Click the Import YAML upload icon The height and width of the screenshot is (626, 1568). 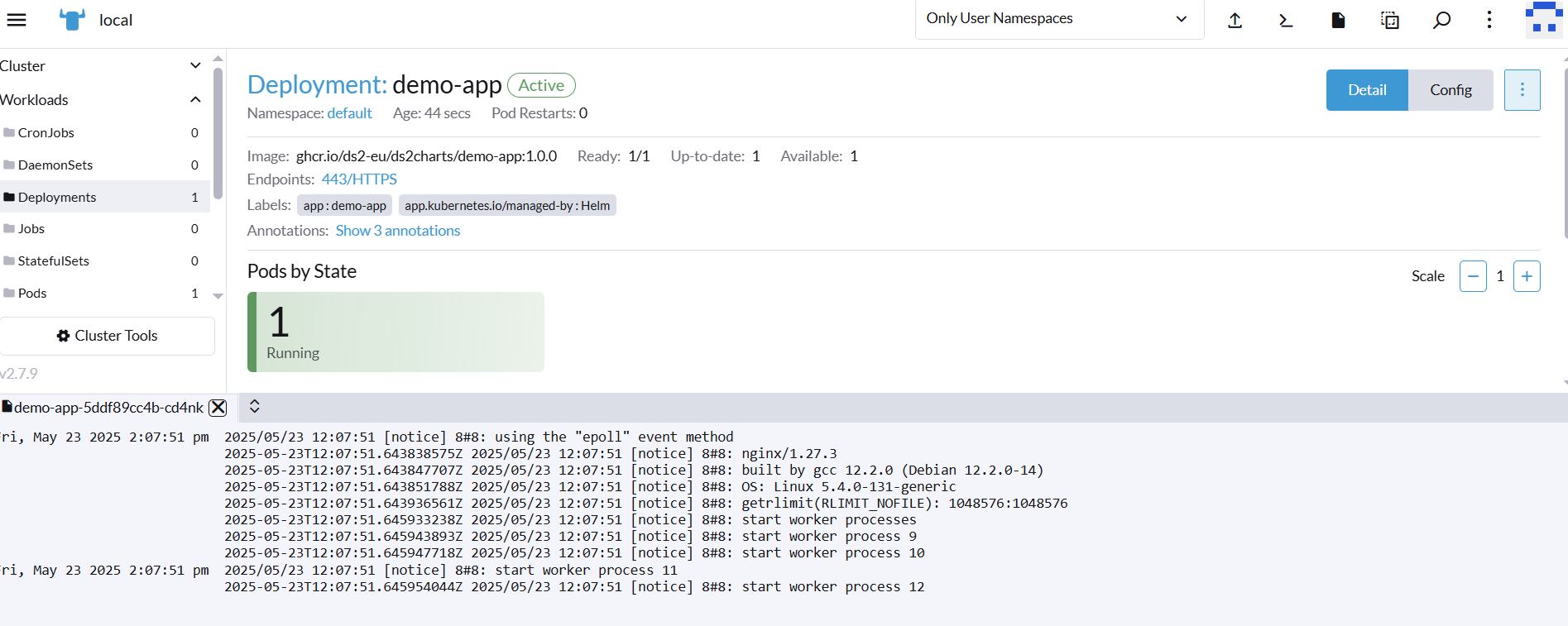(1235, 21)
